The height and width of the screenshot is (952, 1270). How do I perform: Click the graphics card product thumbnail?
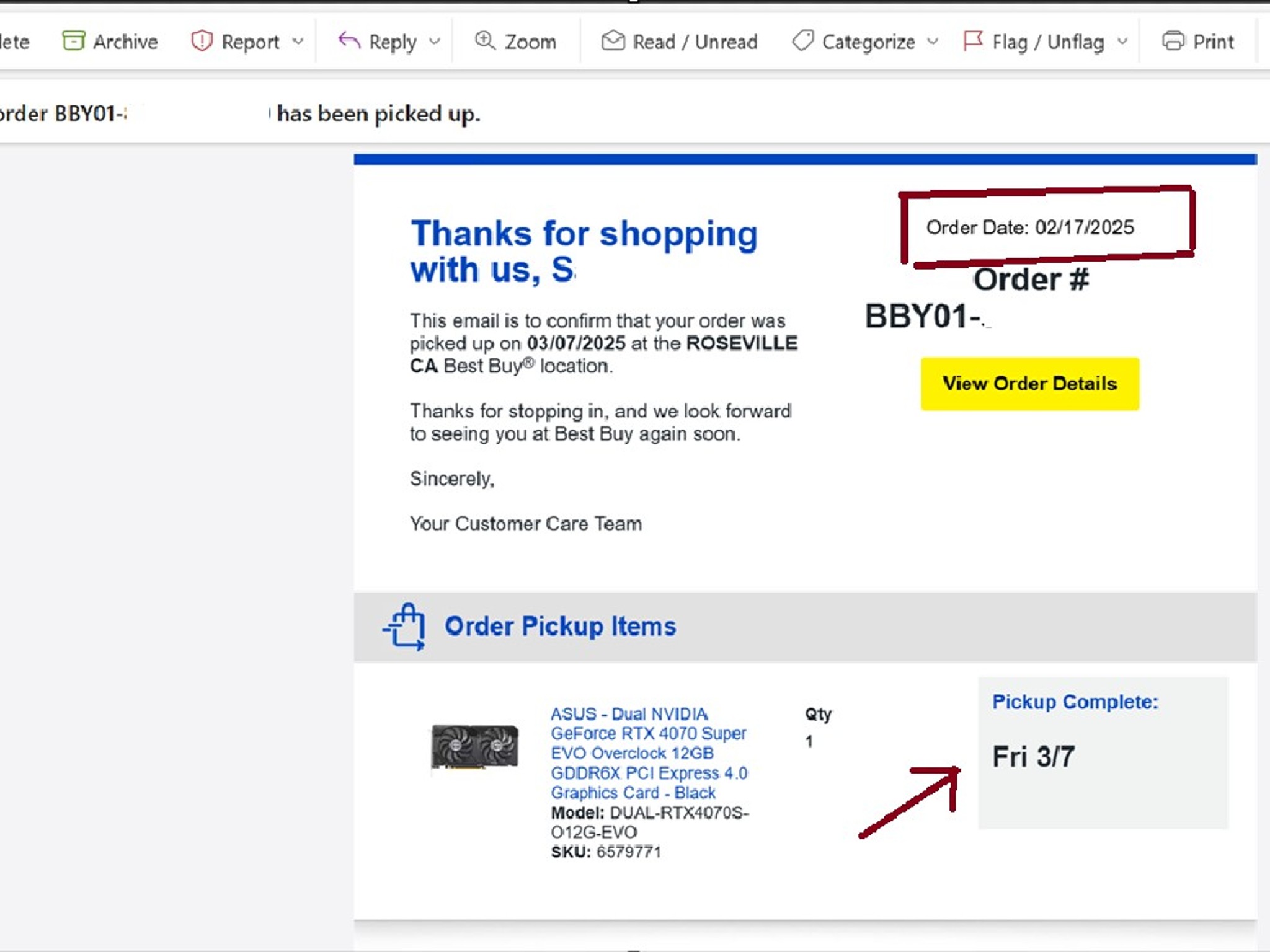pos(474,747)
